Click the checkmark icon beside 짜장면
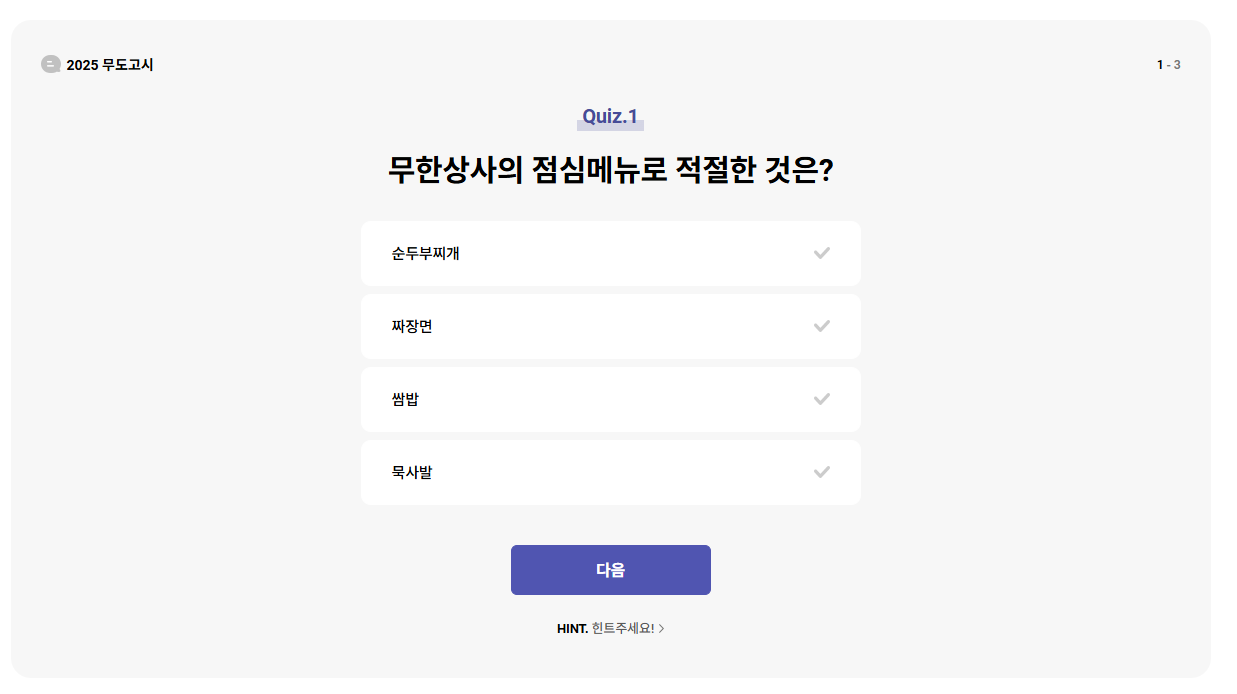Screen dimensions: 1237x694 822,326
